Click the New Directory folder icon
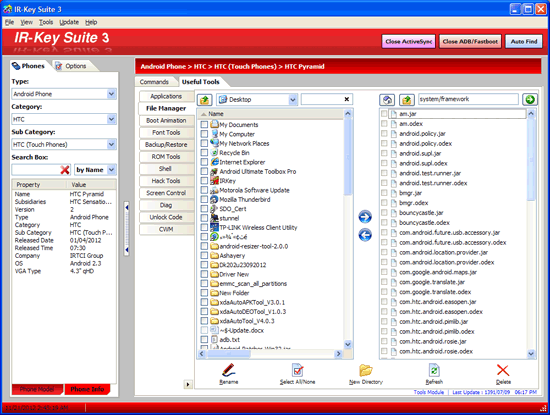The image size is (550, 415). tap(365, 370)
